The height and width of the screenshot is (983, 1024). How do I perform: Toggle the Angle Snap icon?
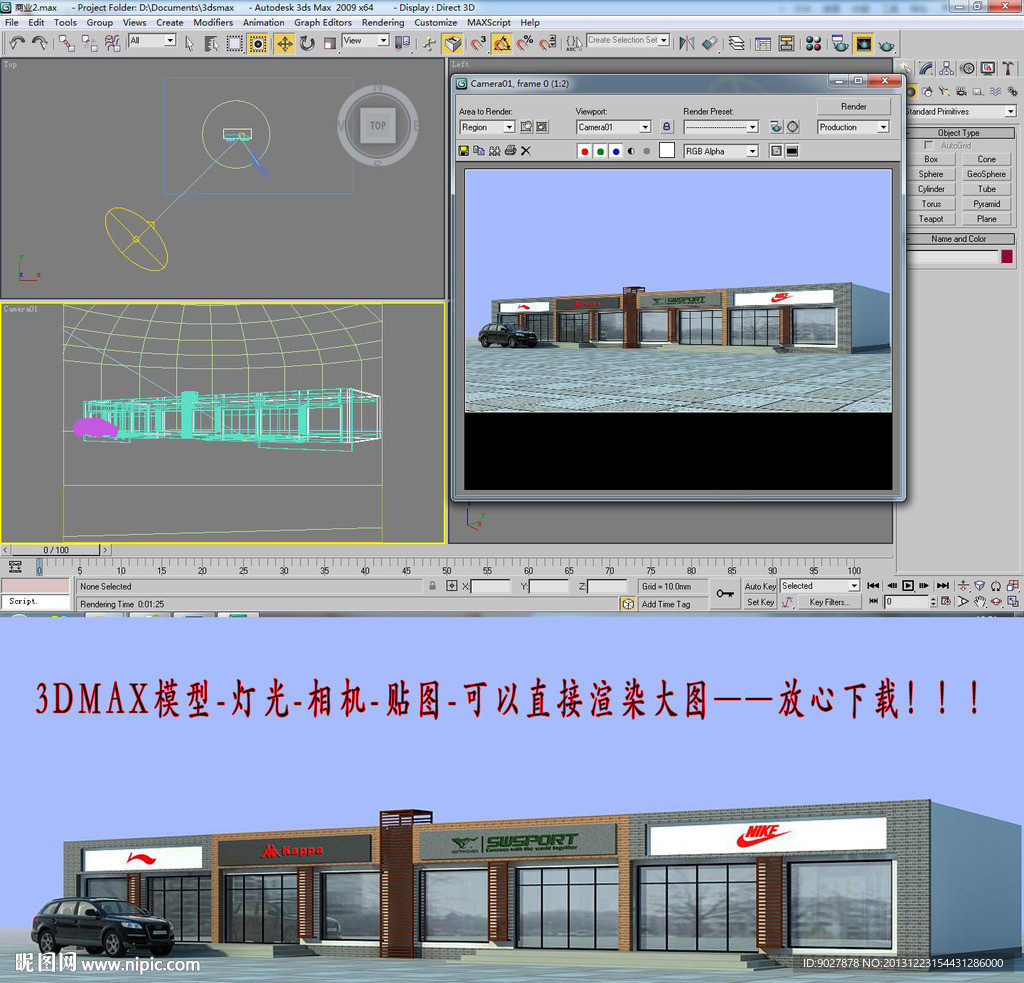pos(502,44)
